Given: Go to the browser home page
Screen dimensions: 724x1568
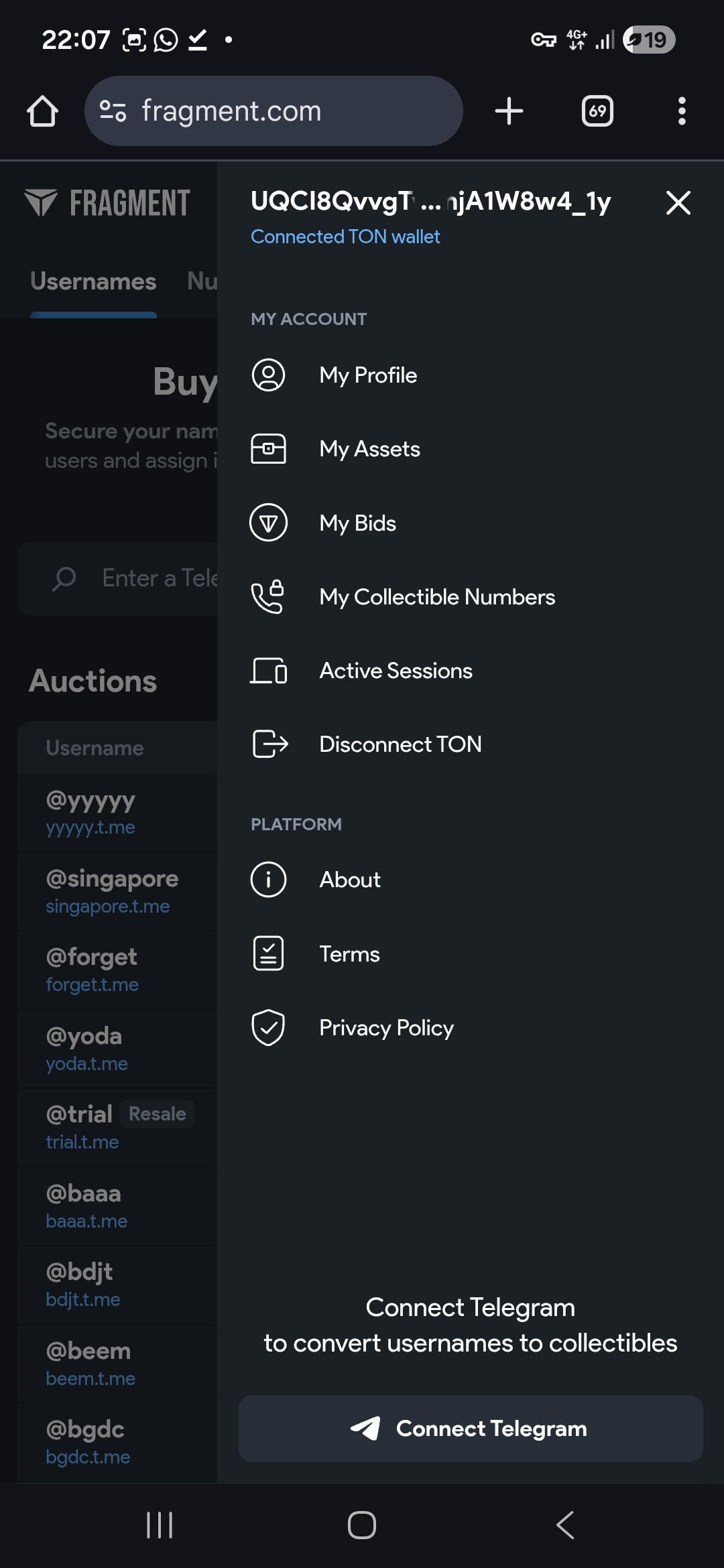Looking at the screenshot, I should coord(42,111).
